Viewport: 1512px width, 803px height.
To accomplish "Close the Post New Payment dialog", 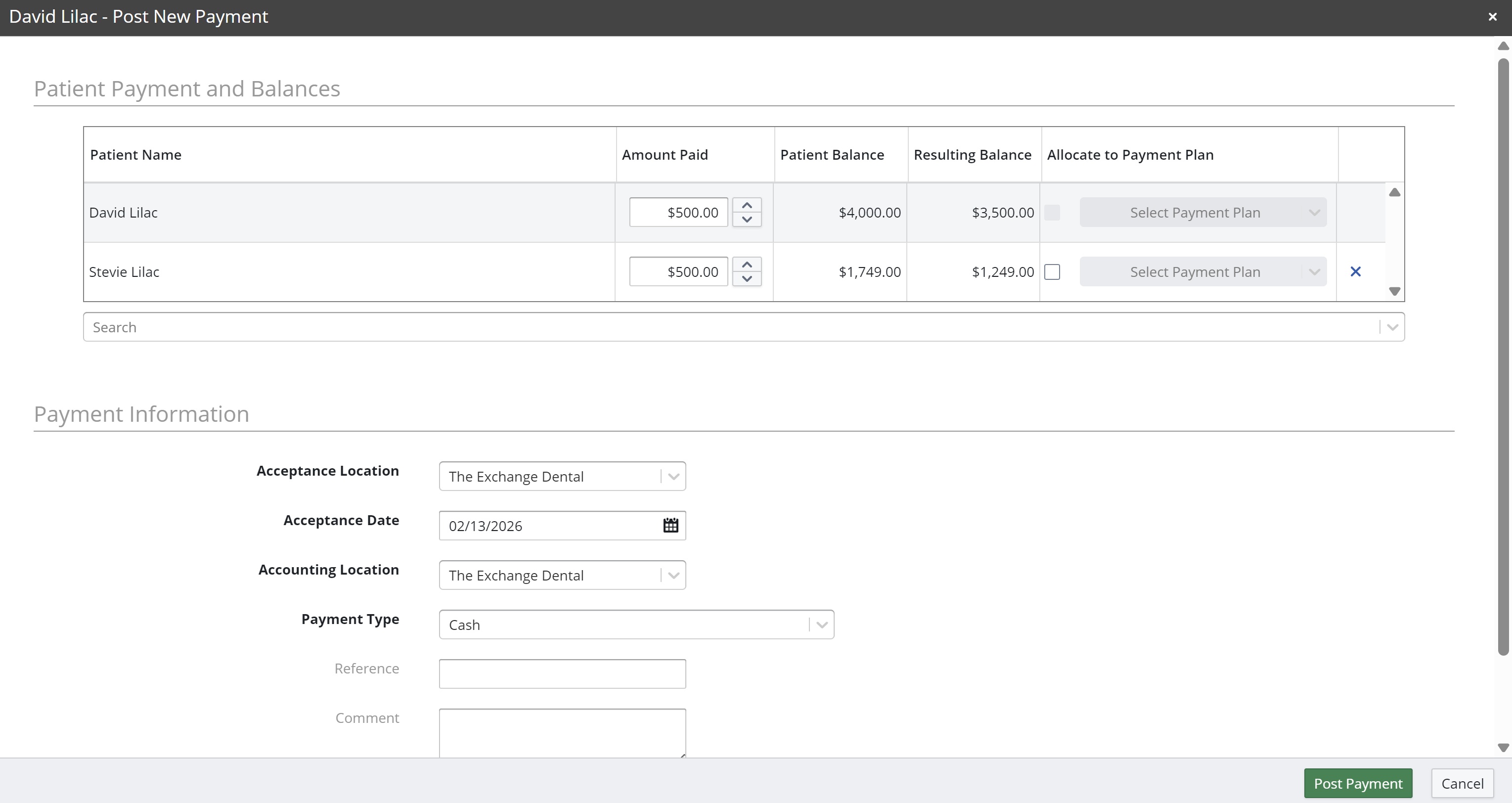I will [1492, 17].
